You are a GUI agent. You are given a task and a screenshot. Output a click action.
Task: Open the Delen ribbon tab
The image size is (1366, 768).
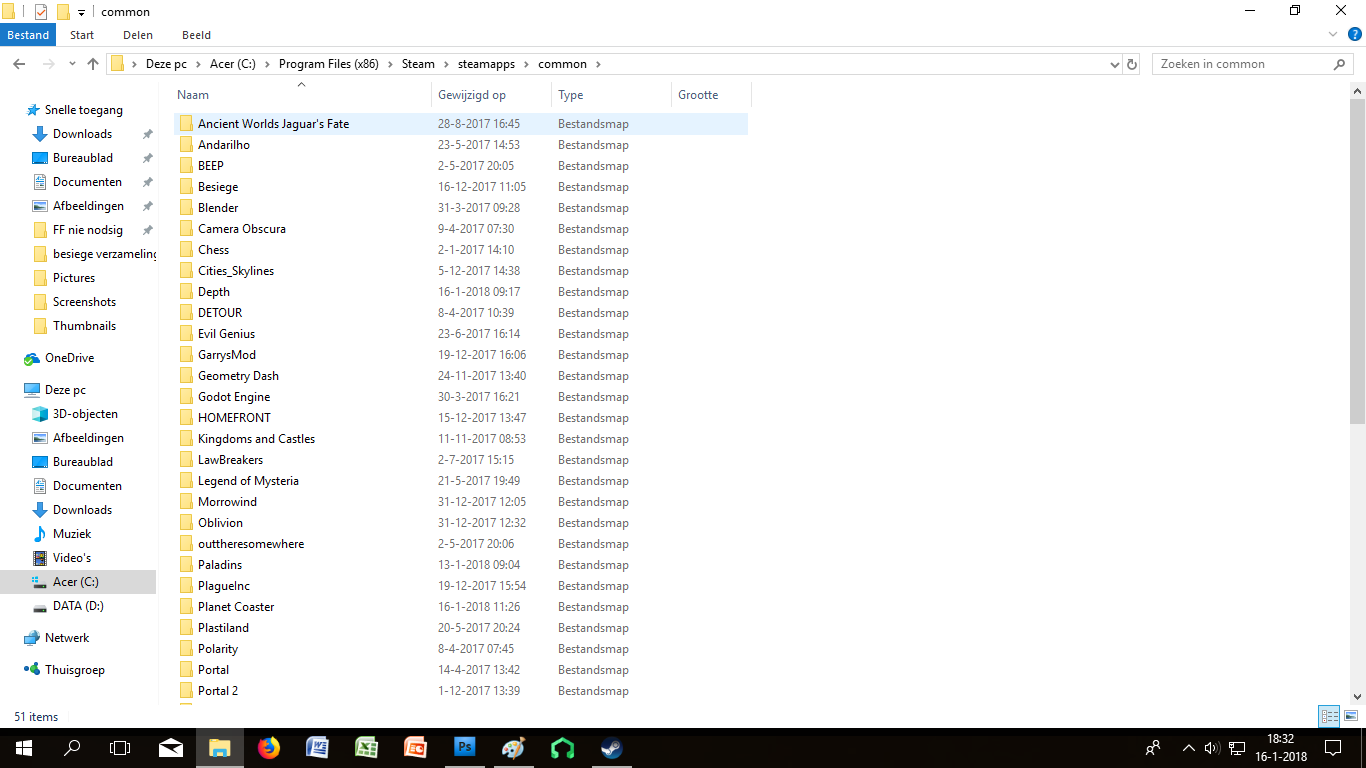(x=137, y=35)
